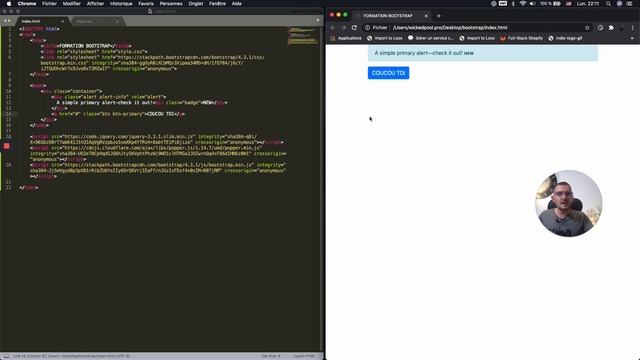
Task: Open the tab list dropdown in Sublime
Action: pyautogui.click(x=318, y=20)
